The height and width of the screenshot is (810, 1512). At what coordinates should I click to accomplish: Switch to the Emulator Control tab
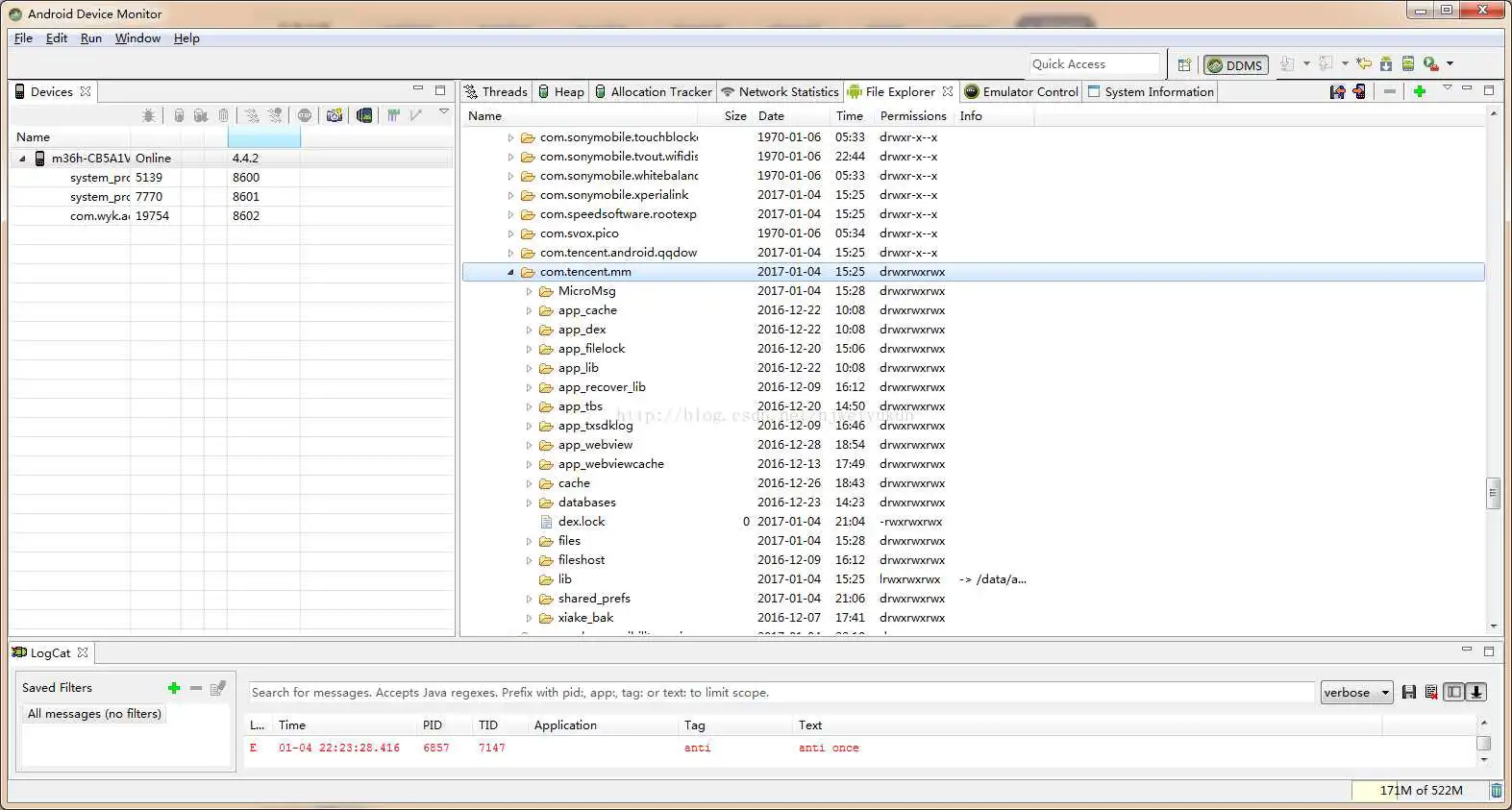pos(1022,92)
